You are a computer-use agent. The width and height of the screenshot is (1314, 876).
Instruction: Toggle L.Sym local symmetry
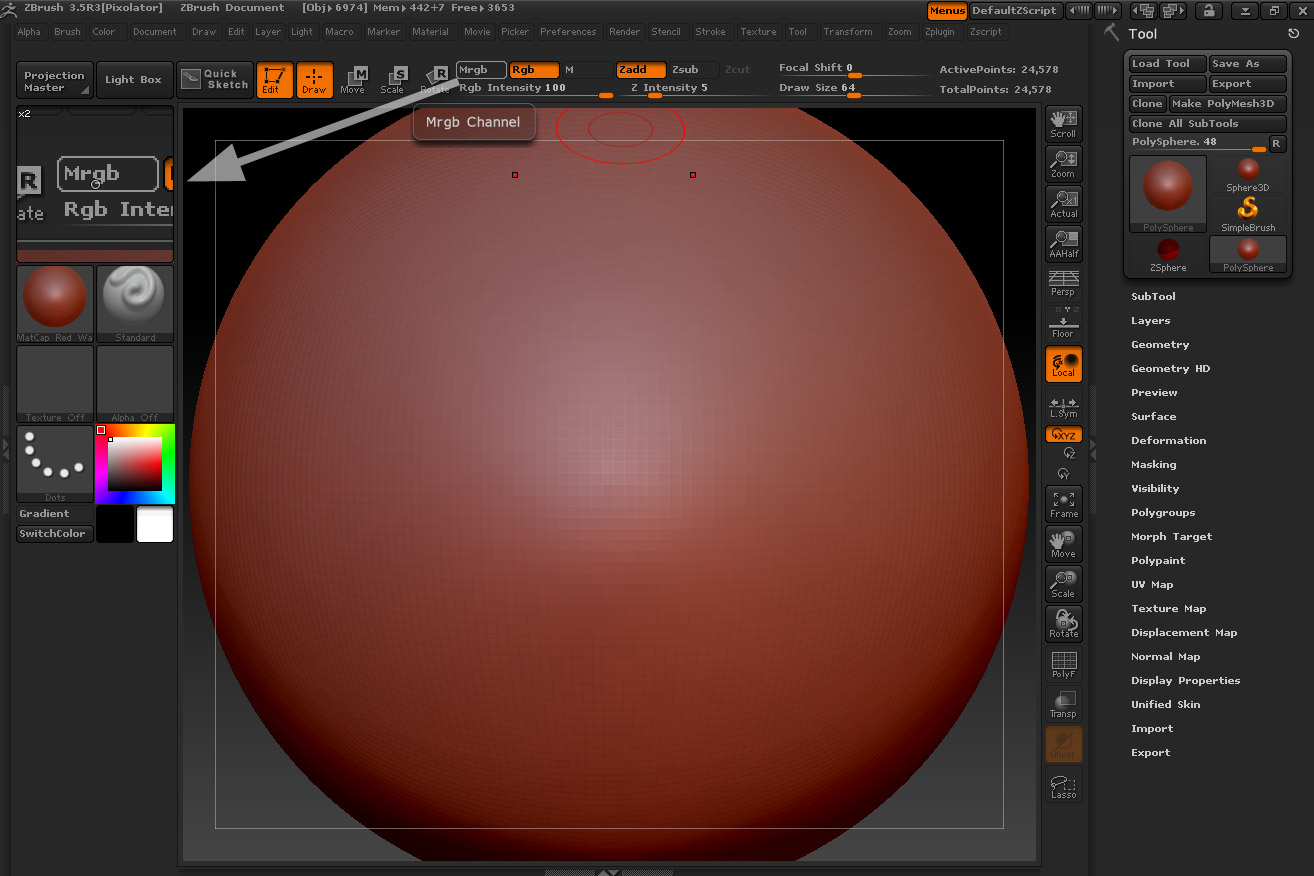coord(1063,406)
